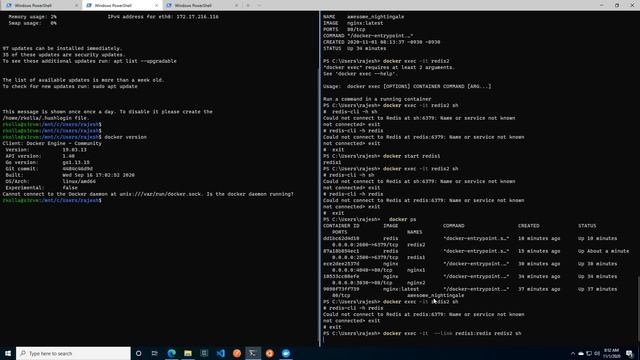The image size is (640, 360).
Task: Click the 'docker ps' command in right pane
Action: click(x=402, y=220)
